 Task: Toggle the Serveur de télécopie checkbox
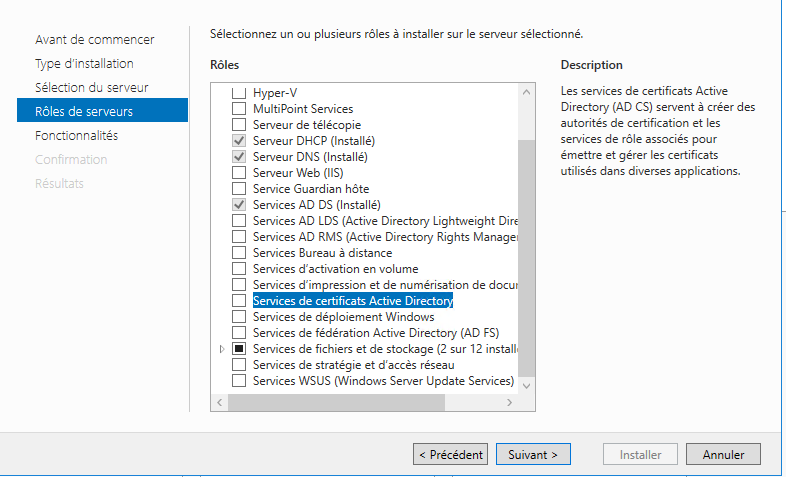[x=239, y=125]
